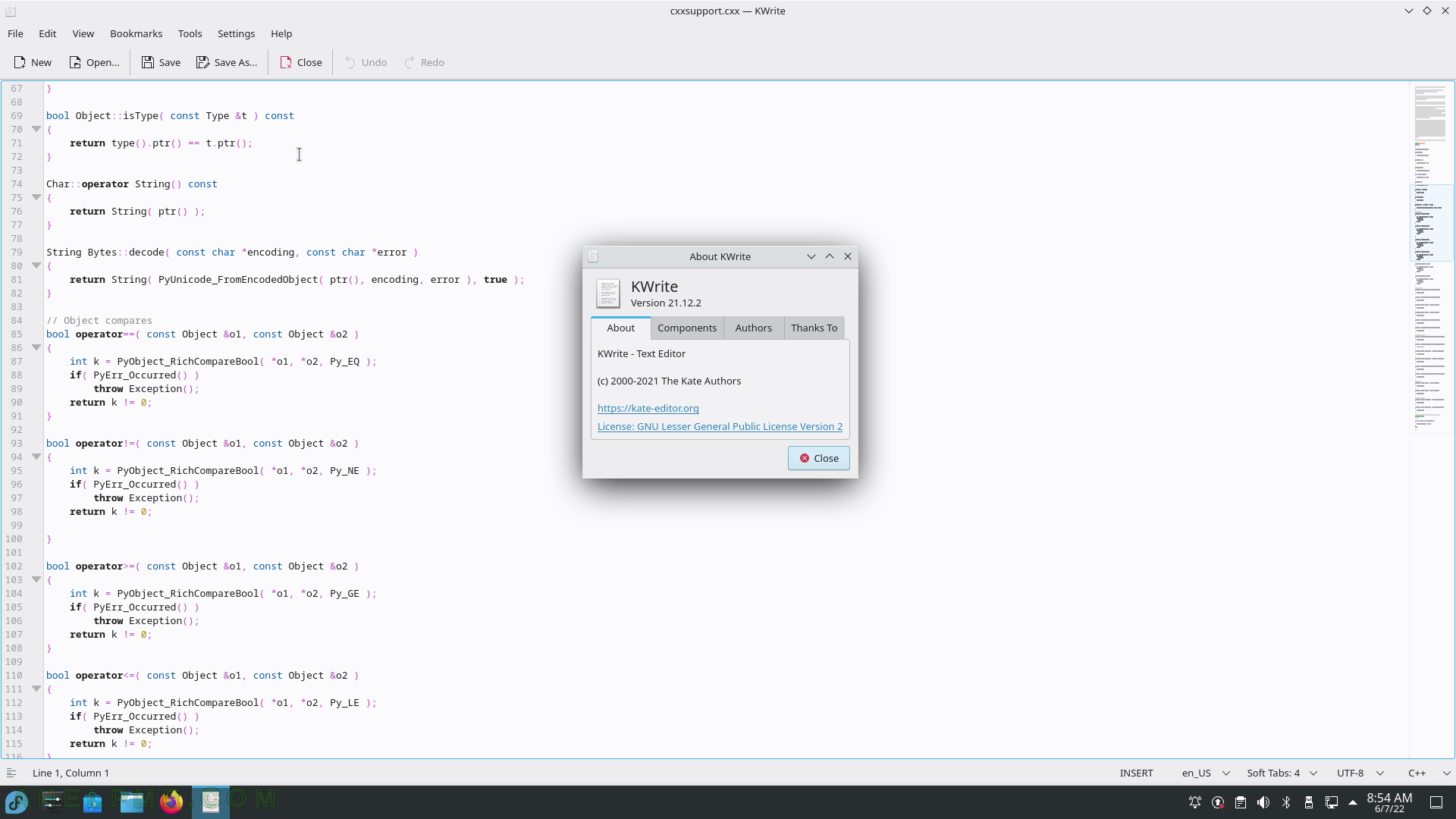Click the Bluetooth tray icon
1456x819 pixels.
click(x=1286, y=802)
